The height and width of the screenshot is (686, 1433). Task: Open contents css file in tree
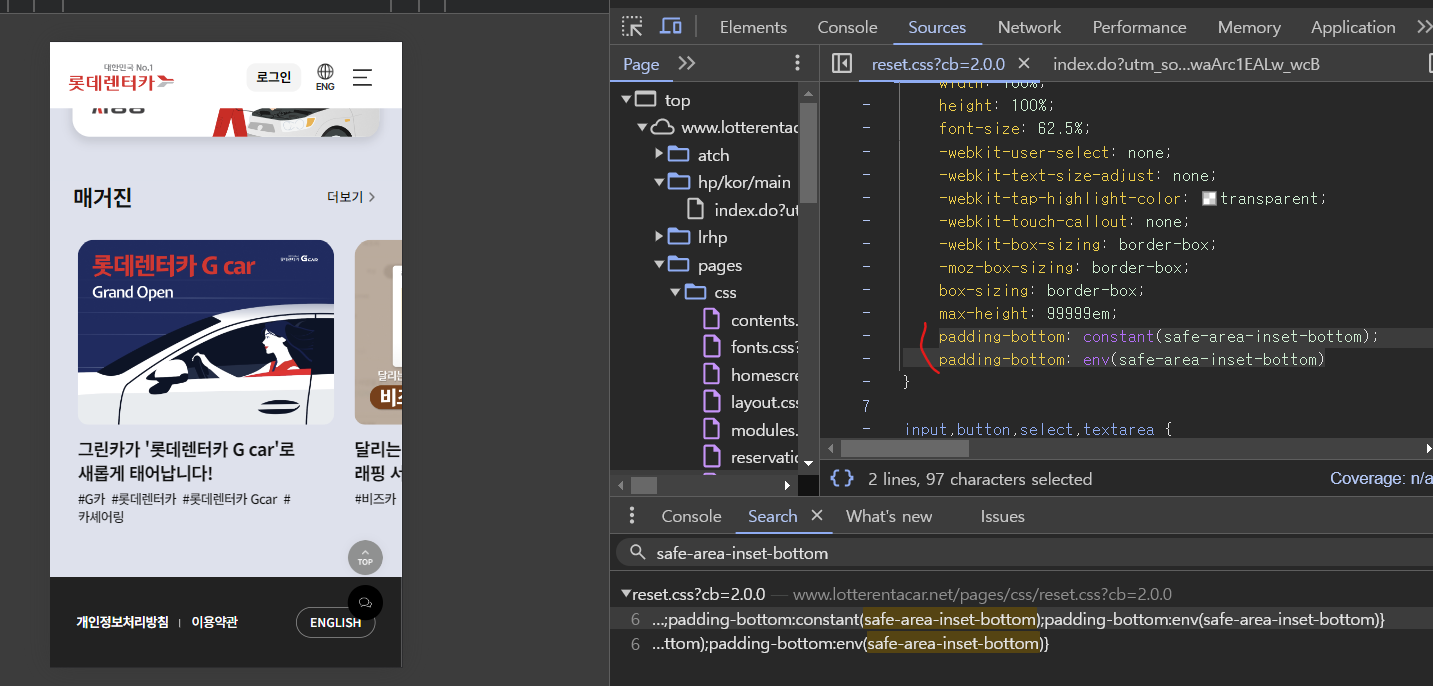click(751, 320)
